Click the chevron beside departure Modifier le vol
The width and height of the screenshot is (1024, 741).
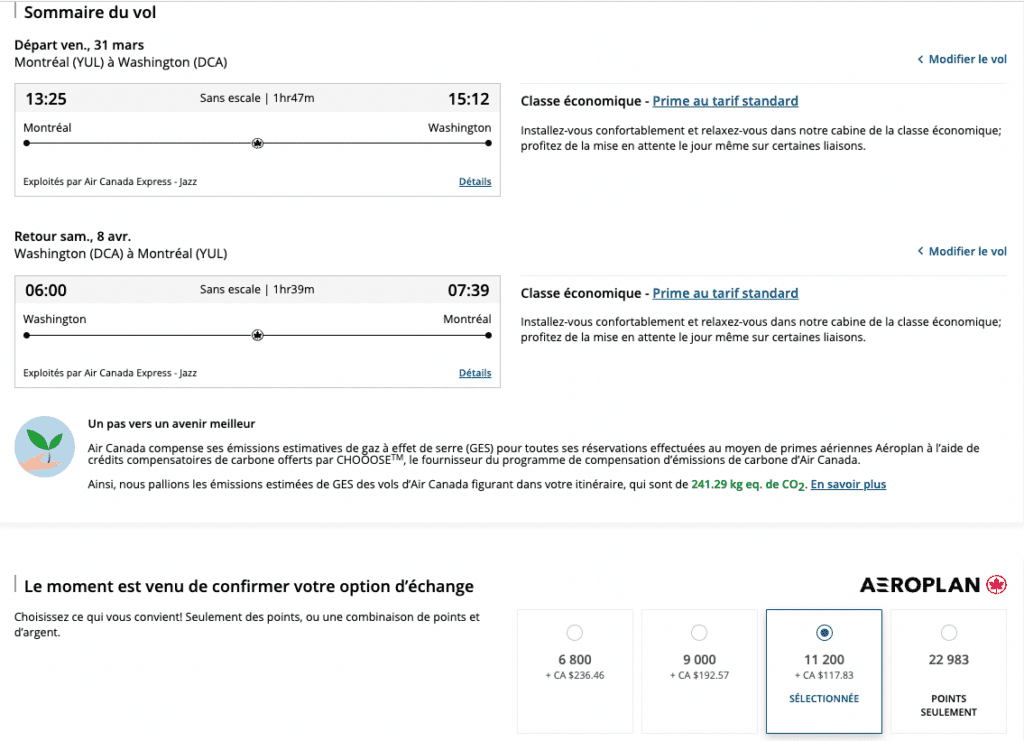click(x=920, y=60)
